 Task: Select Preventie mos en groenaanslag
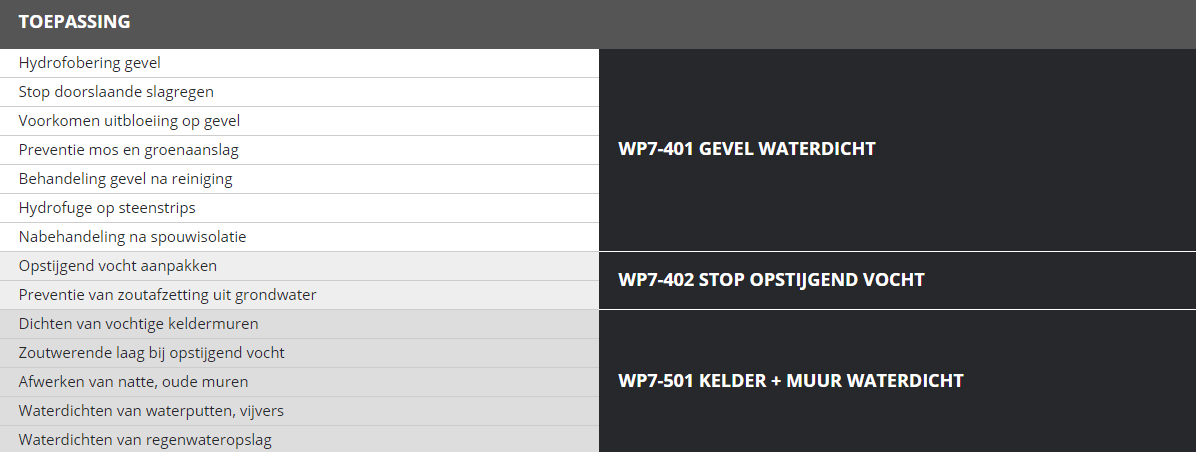click(x=128, y=150)
